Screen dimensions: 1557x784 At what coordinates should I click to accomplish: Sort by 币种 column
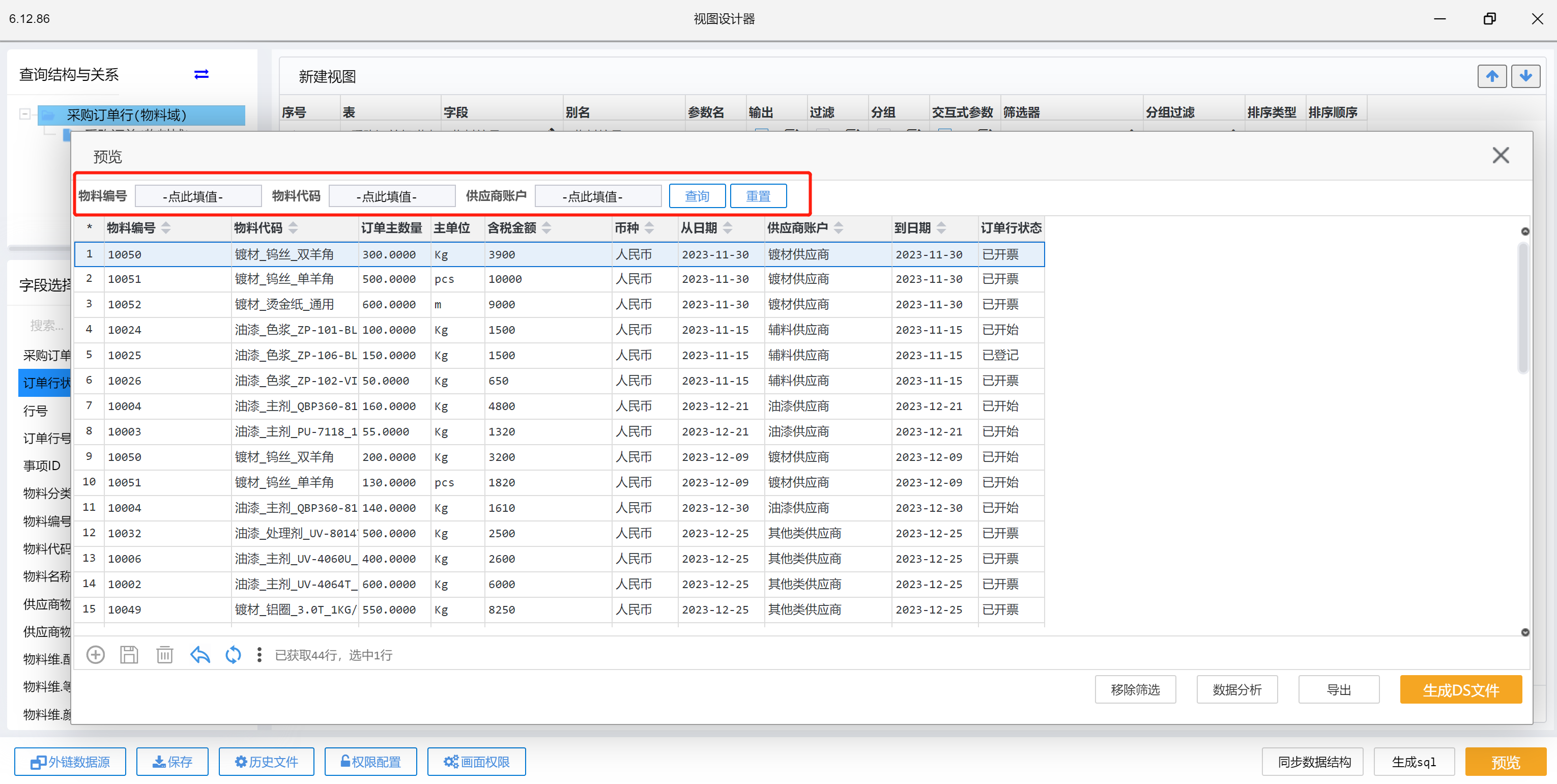pos(649,228)
